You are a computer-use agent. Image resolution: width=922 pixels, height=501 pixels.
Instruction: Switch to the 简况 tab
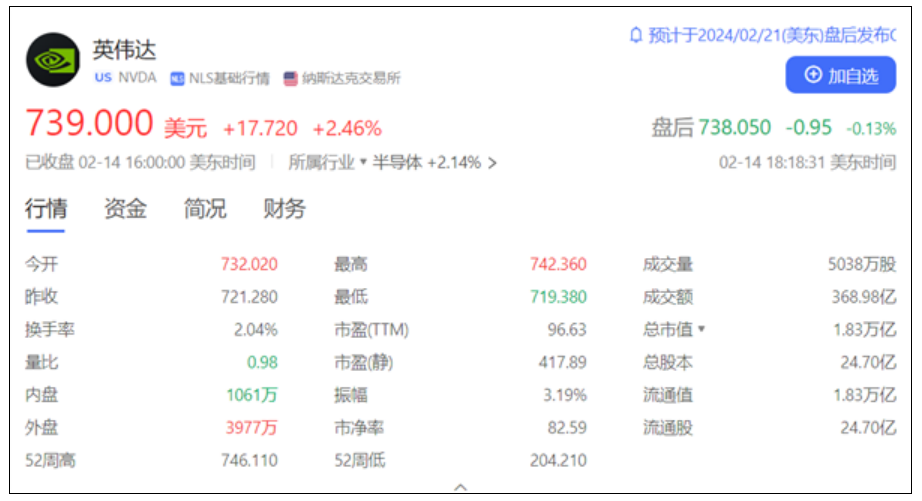205,209
